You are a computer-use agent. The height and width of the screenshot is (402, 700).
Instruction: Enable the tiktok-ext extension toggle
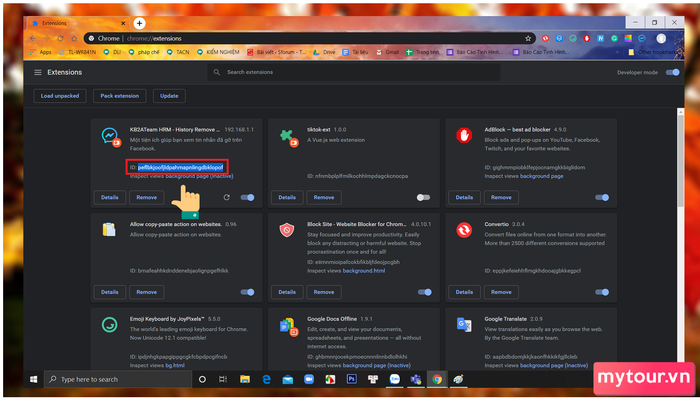423,197
